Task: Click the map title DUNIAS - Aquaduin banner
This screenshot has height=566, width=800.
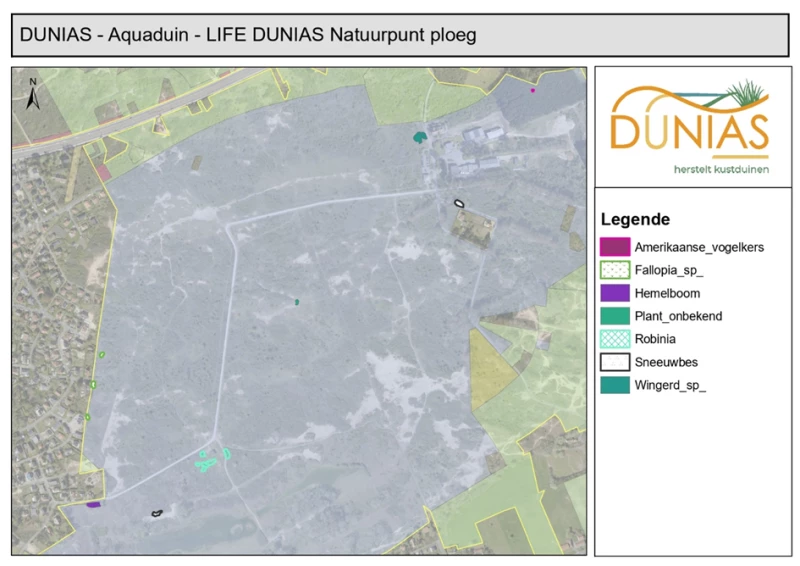Action: [x=400, y=35]
